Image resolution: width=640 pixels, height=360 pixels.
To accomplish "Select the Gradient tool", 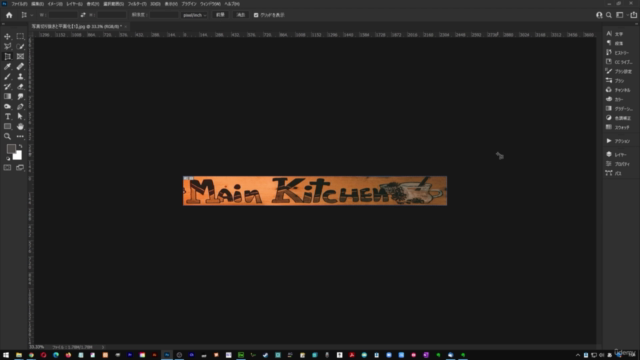I will point(7,96).
